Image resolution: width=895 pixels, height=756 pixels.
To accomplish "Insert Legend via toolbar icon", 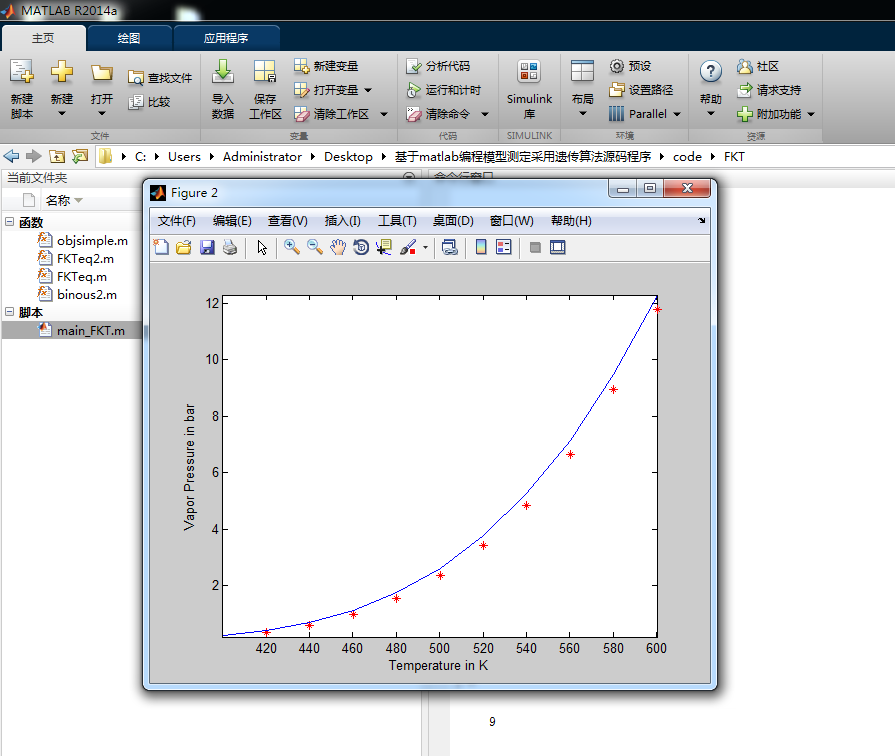I will tap(504, 247).
